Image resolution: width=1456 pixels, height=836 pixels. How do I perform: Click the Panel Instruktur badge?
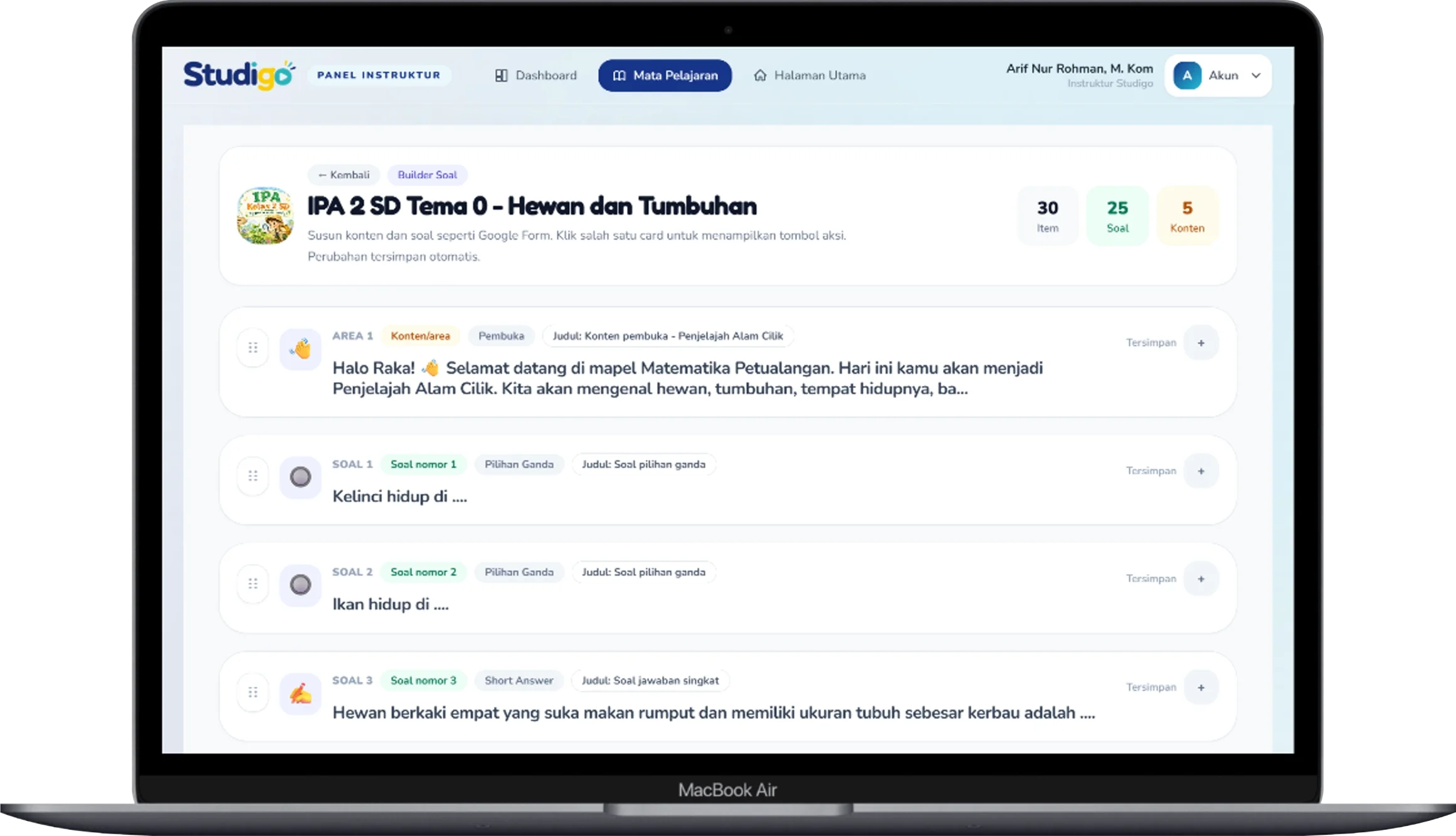[379, 75]
